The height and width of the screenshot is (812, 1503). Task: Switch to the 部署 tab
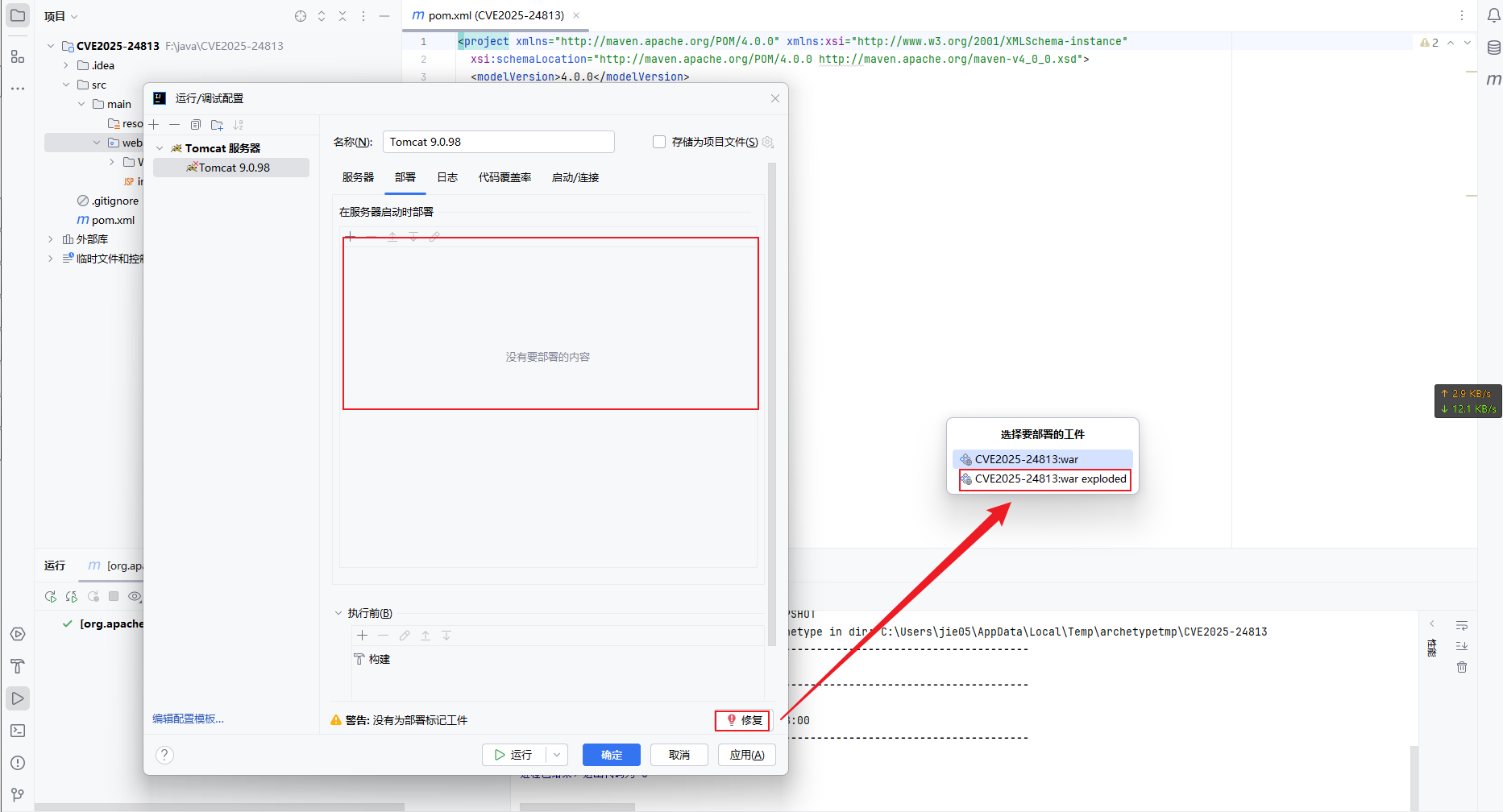(405, 177)
